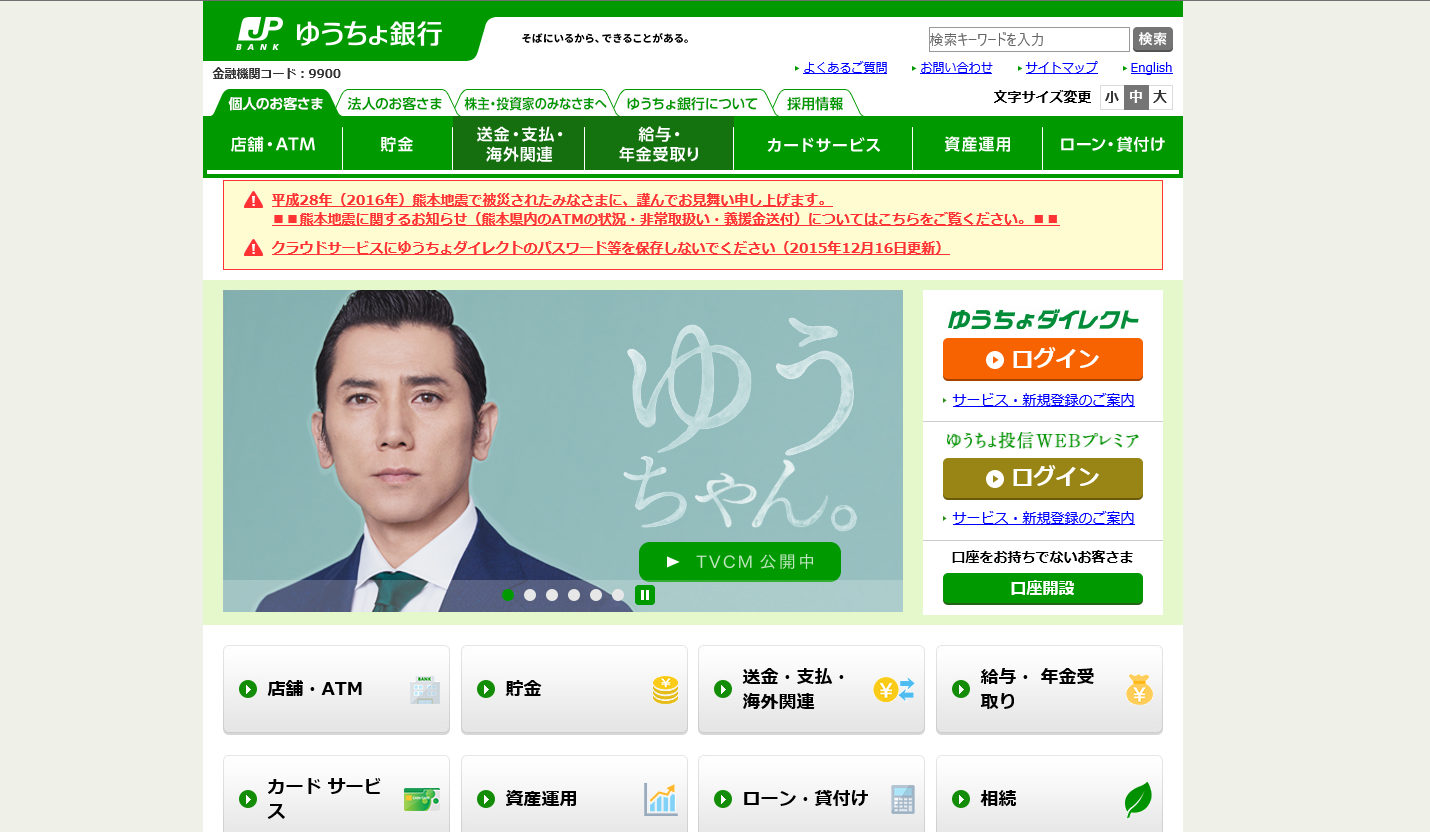The image size is (1430, 832).
Task: Click the ゆうちょ投信WEBプレミア logo
Action: pos(1043,440)
